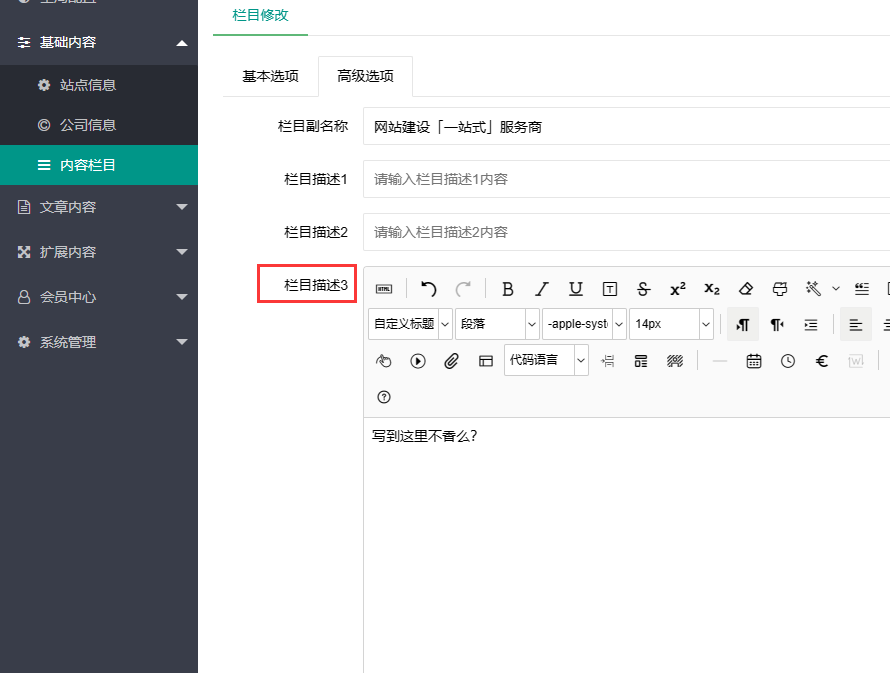Open the paragraph format dropdown showing 段落
The width and height of the screenshot is (890, 673).
(x=497, y=323)
